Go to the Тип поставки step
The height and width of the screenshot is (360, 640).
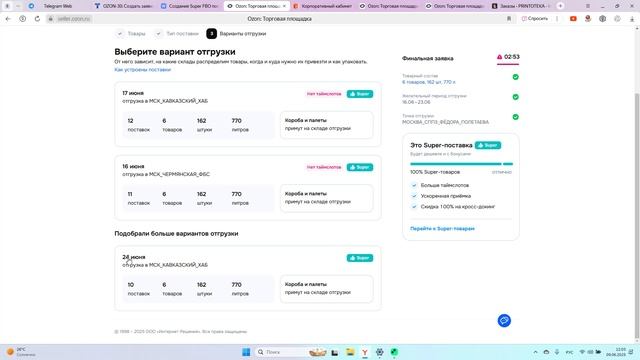pos(177,33)
